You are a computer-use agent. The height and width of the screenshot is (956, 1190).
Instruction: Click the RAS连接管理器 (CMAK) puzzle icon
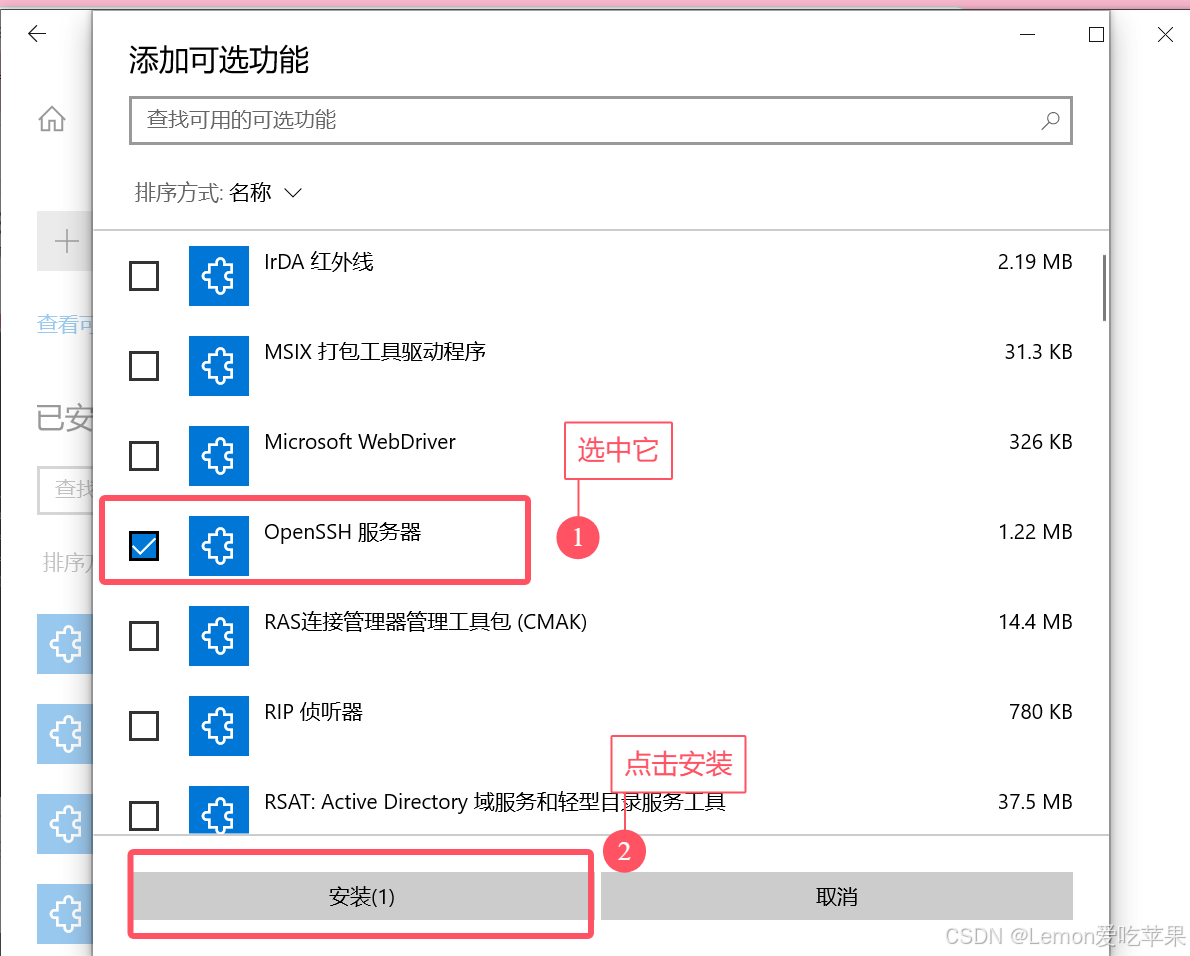[219, 636]
